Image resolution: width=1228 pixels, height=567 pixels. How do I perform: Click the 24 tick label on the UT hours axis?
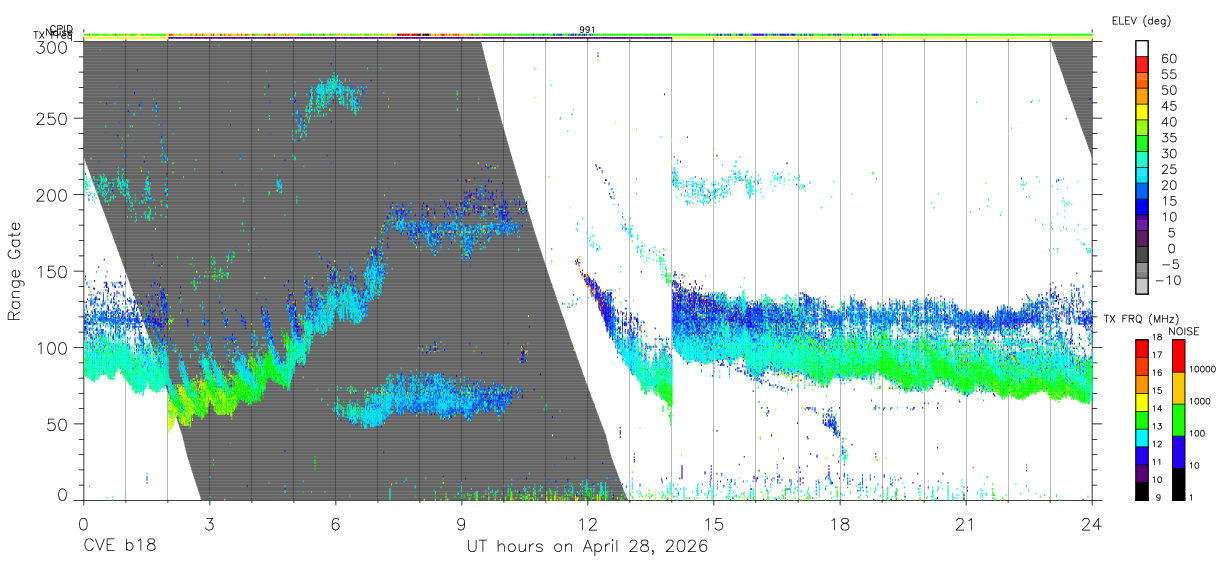point(1092,524)
